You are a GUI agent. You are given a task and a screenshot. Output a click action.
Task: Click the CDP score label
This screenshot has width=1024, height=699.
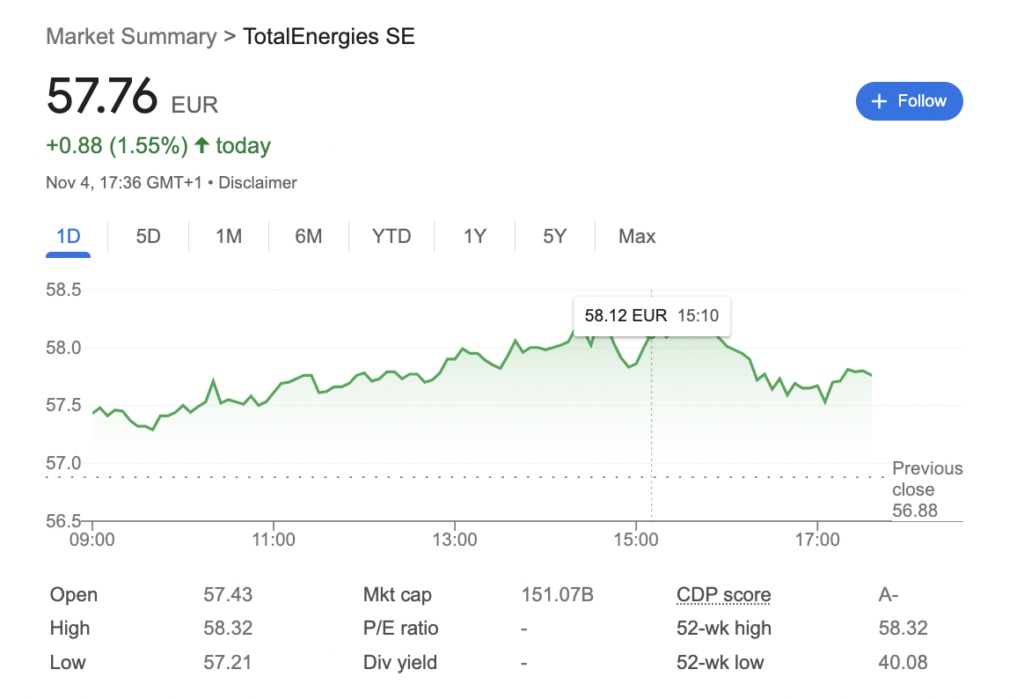click(x=724, y=594)
